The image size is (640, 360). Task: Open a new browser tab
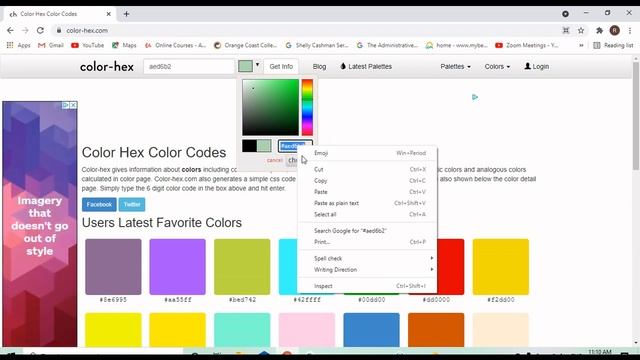click(127, 14)
